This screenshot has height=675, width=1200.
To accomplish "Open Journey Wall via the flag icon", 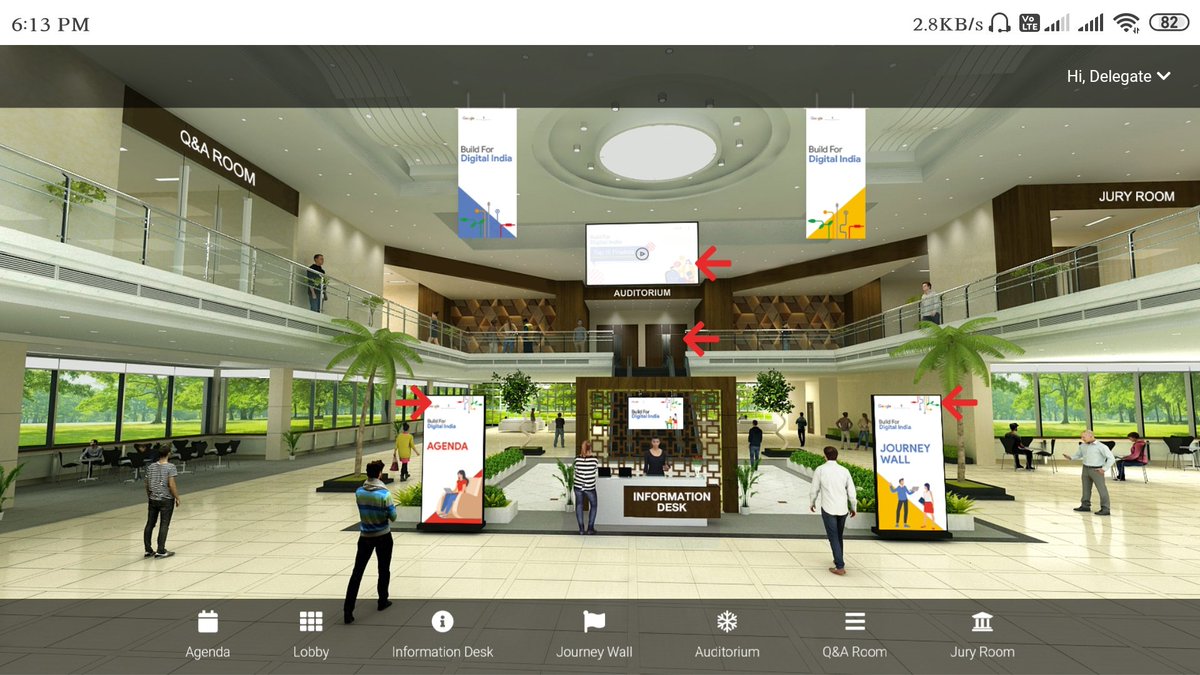I will [x=594, y=621].
